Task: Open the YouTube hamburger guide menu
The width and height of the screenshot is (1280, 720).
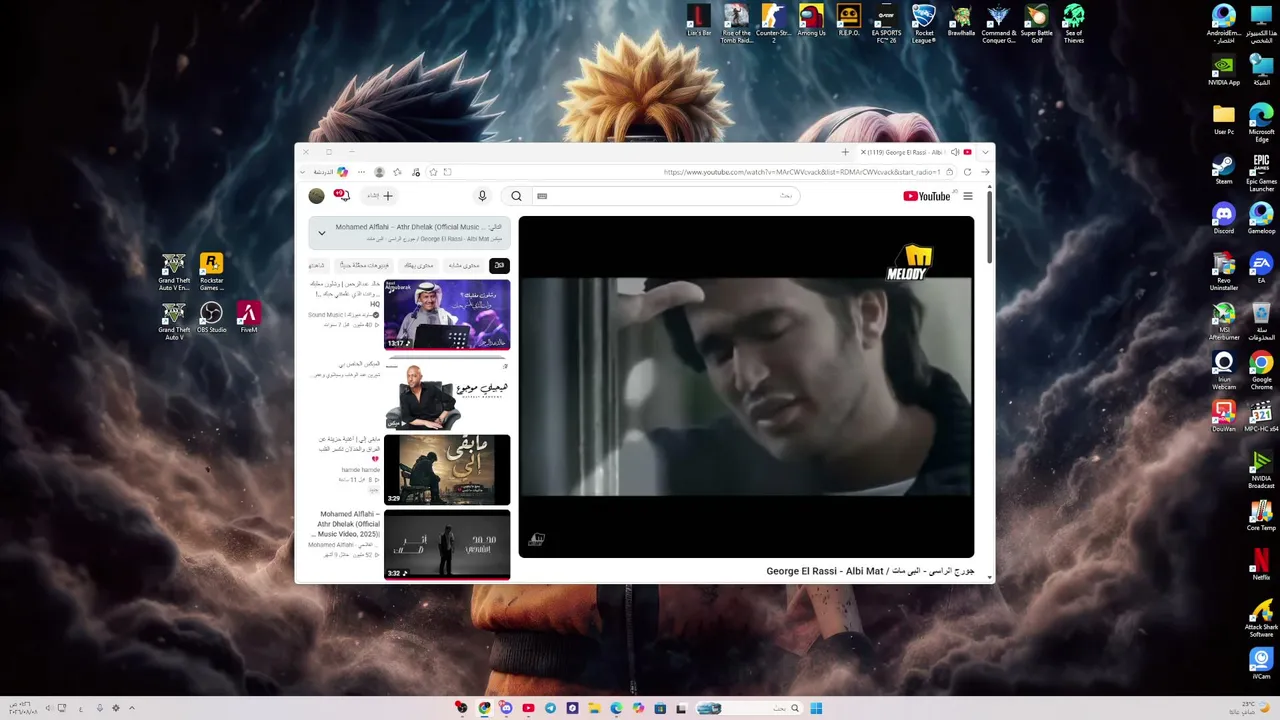Action: click(x=968, y=196)
